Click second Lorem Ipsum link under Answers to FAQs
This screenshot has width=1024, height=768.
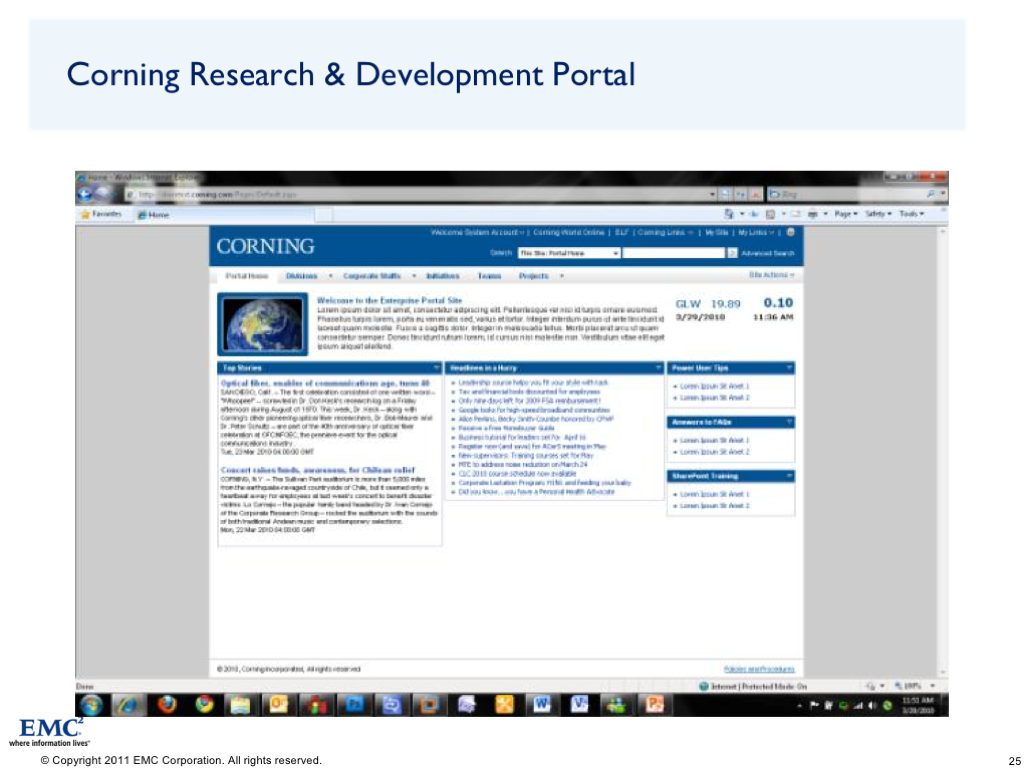coord(714,452)
